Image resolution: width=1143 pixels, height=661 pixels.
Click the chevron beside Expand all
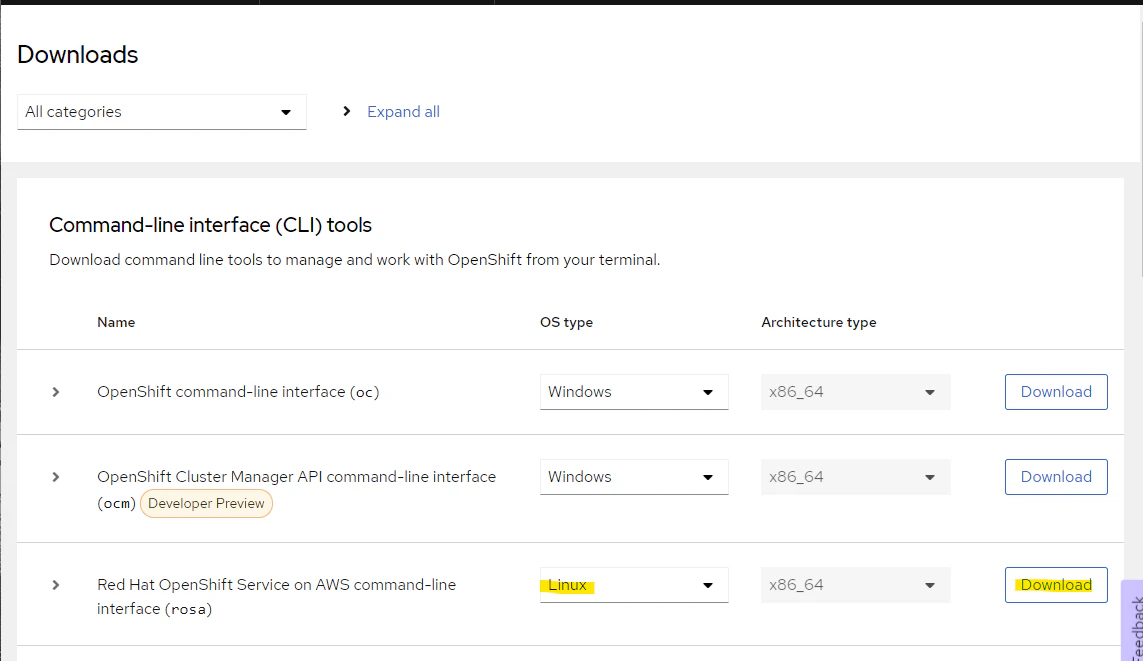click(347, 112)
